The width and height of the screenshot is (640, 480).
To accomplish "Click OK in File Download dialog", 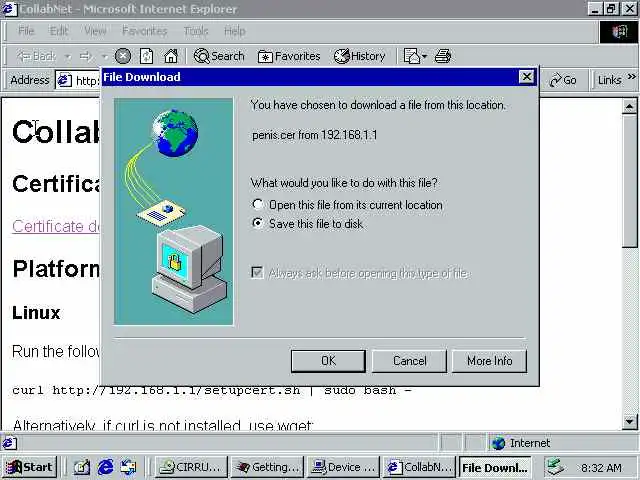I will [x=328, y=361].
